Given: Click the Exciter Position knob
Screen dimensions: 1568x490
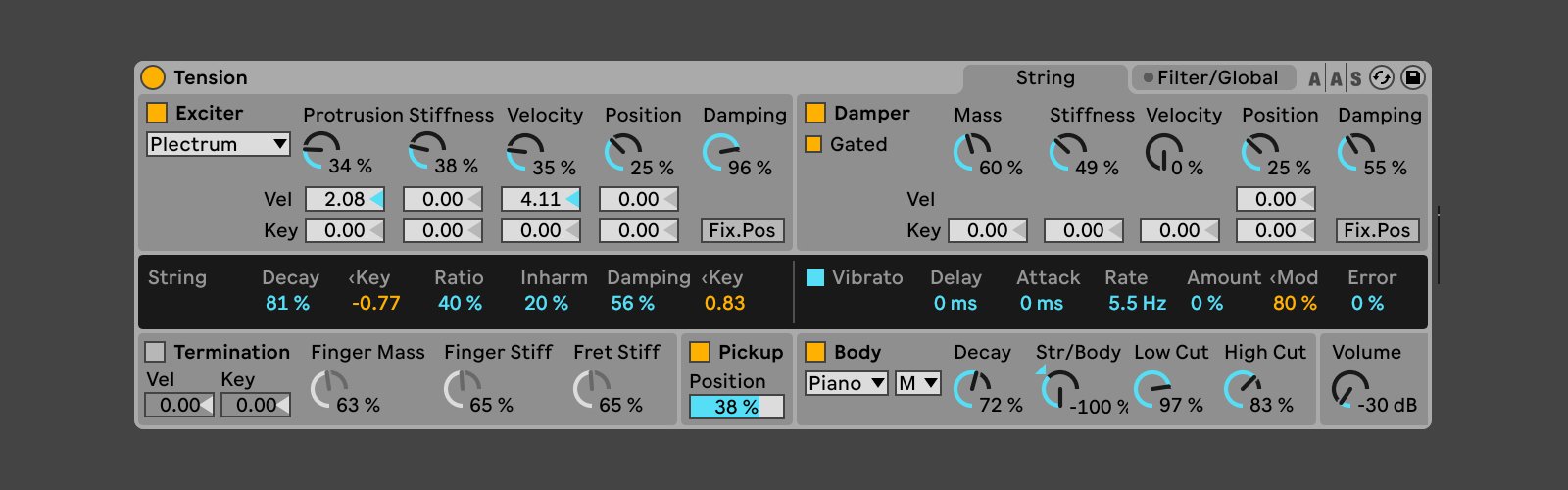Looking at the screenshot, I should [x=622, y=152].
